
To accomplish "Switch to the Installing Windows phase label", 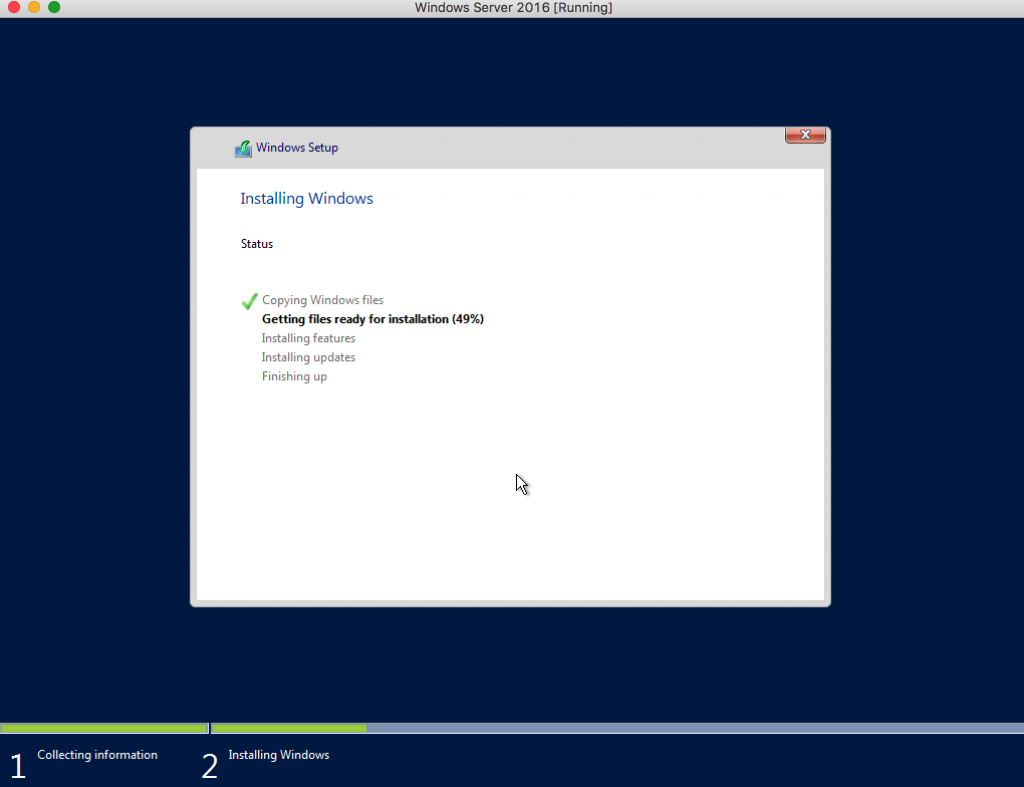I will (278, 755).
